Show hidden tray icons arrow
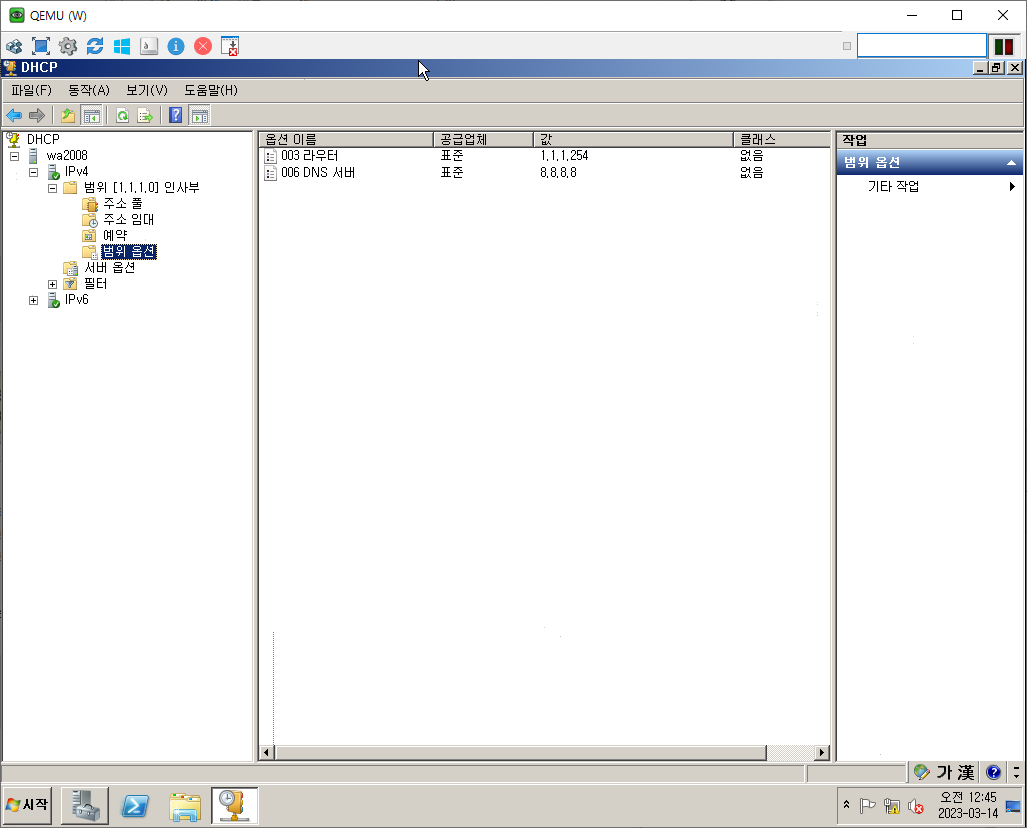This screenshot has height=828, width=1027. click(846, 804)
